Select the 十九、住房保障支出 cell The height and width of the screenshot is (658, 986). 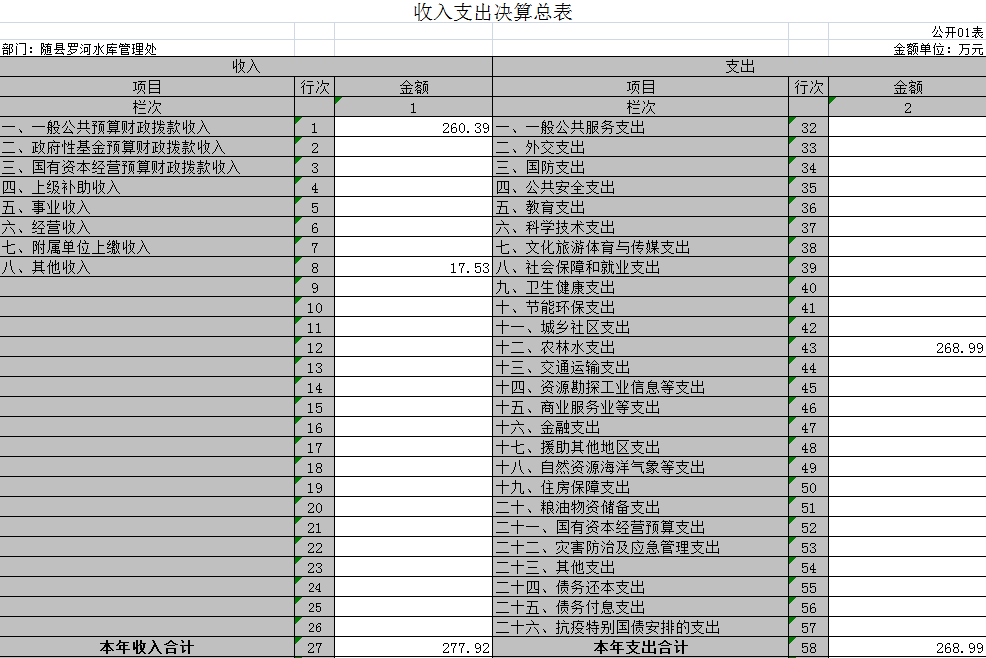pyautogui.click(x=641, y=488)
